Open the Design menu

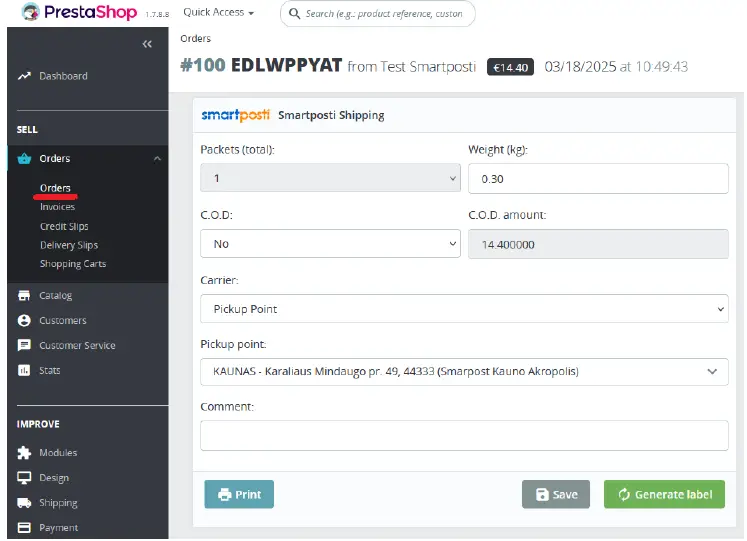[x=54, y=478]
